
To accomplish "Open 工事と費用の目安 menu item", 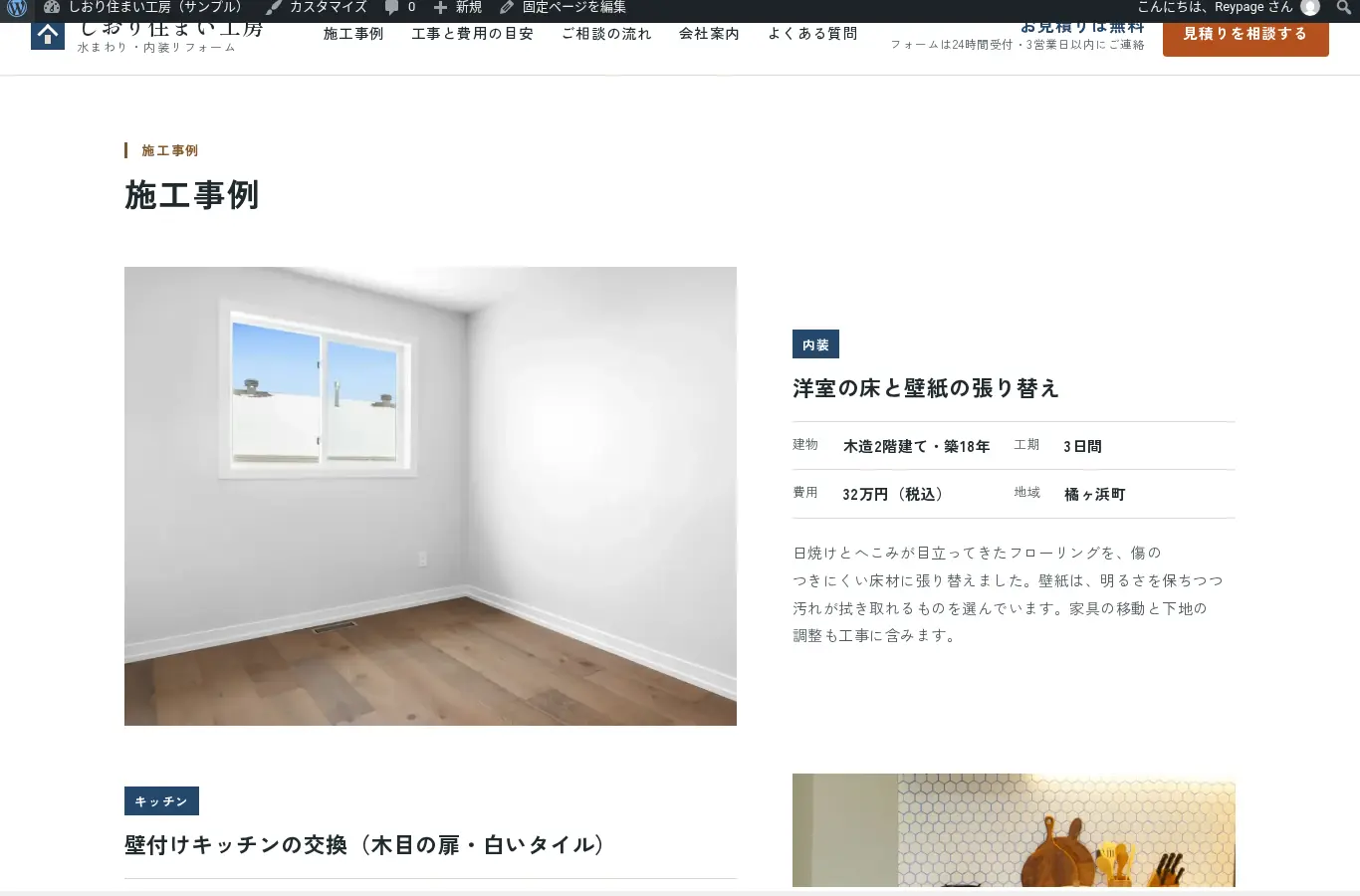I will [473, 34].
